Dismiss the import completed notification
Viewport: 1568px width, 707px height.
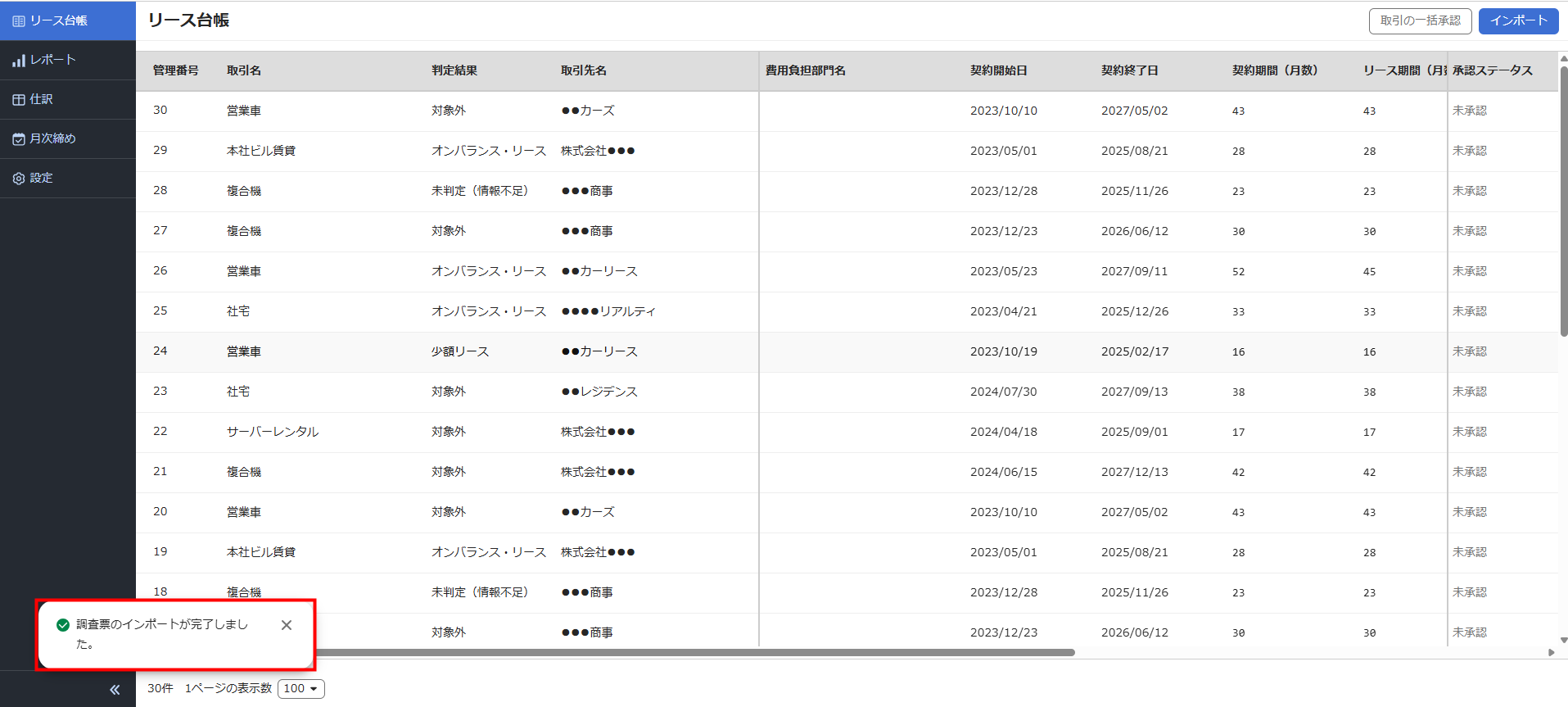click(x=287, y=625)
